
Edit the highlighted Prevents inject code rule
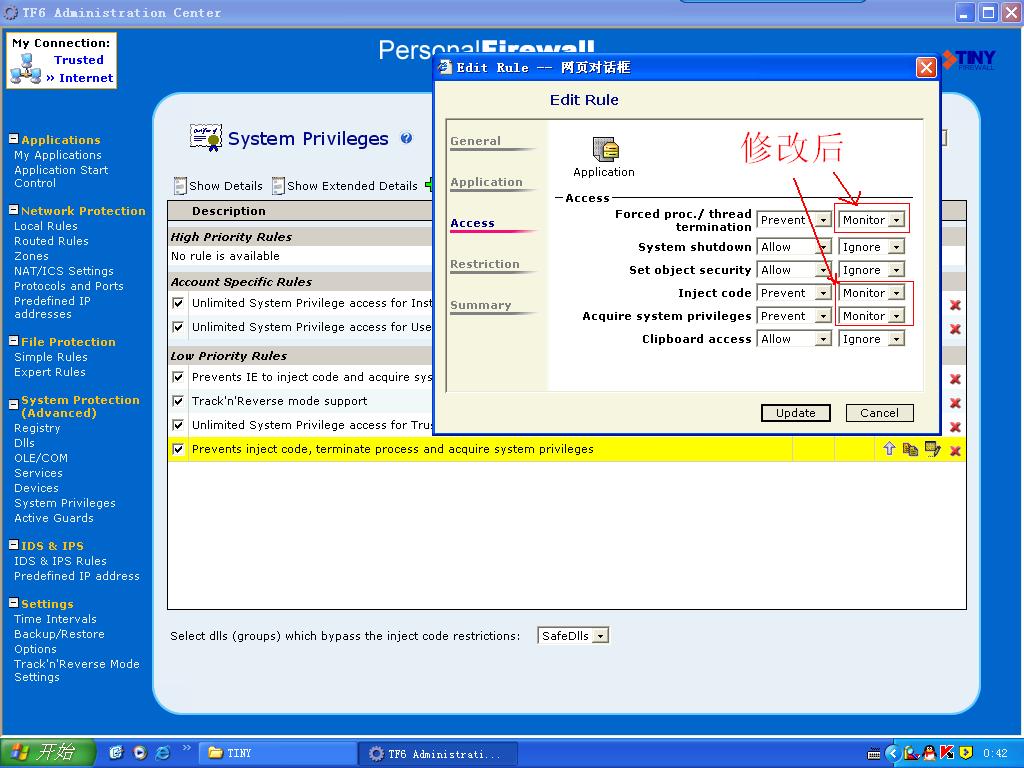click(x=933, y=449)
